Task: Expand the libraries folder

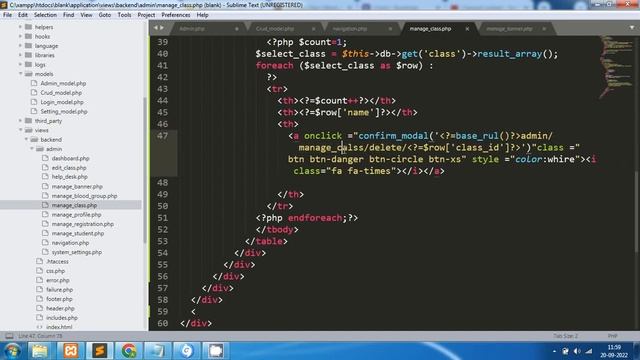Action: click(x=20, y=55)
